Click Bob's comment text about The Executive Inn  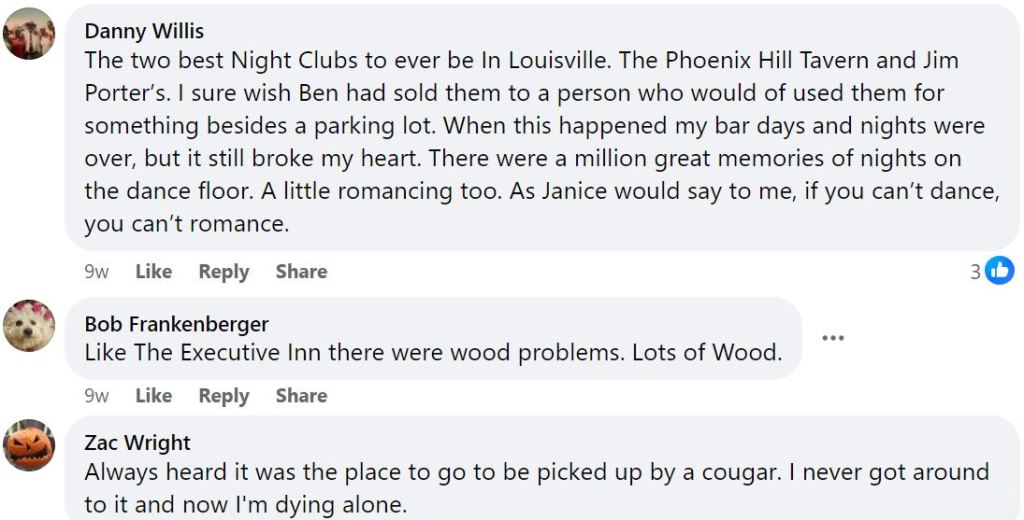click(432, 352)
